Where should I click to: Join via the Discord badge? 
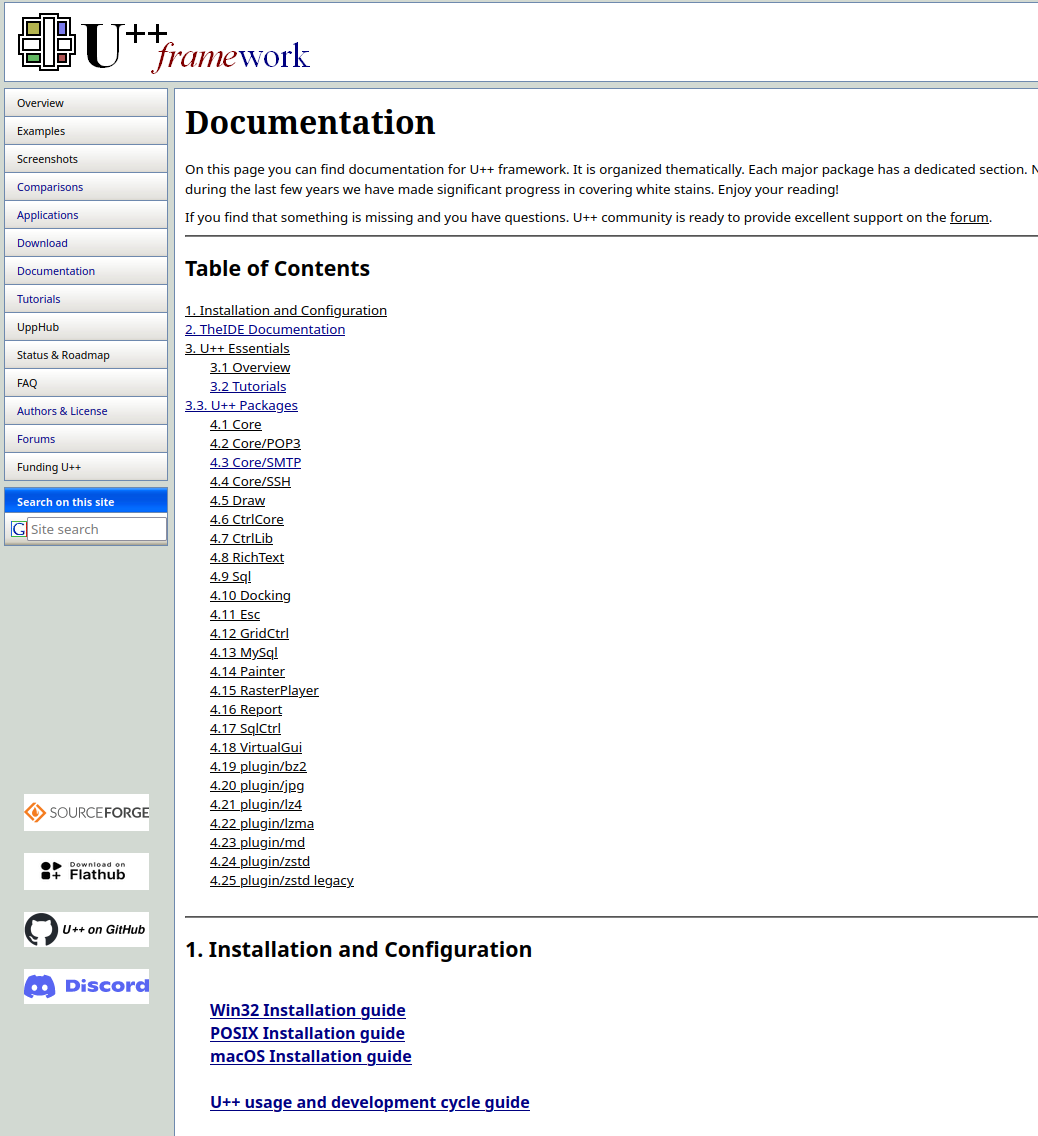[86, 986]
